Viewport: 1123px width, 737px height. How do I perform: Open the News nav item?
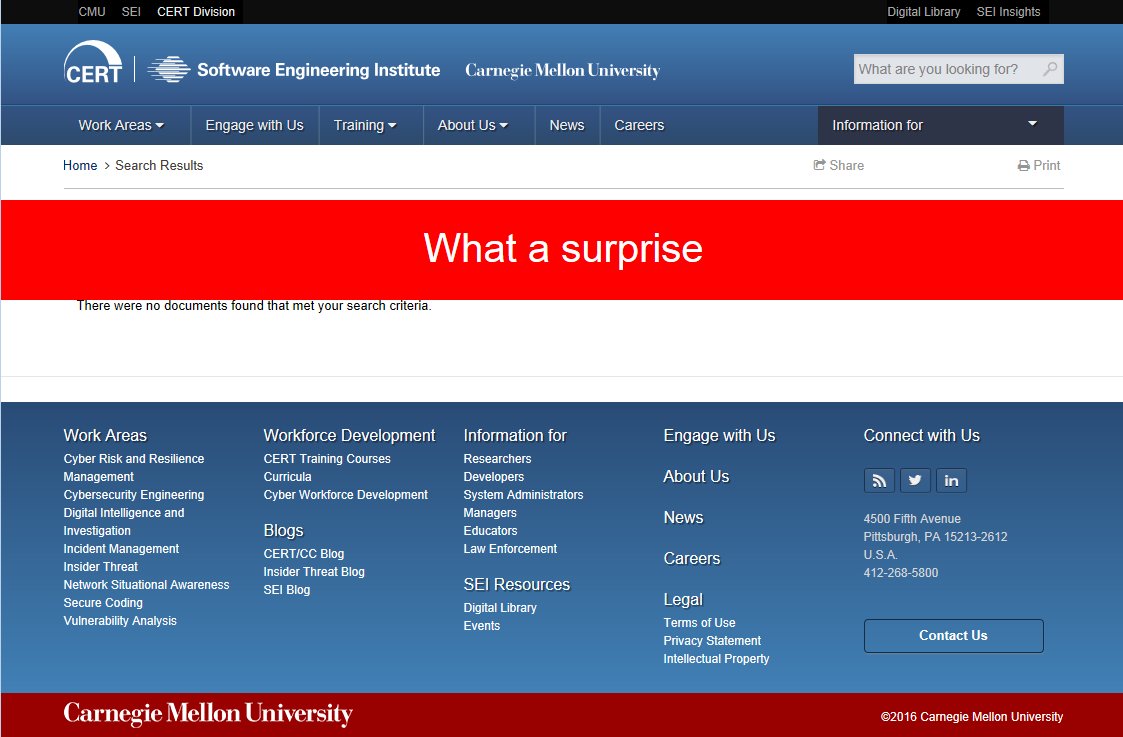click(x=567, y=125)
